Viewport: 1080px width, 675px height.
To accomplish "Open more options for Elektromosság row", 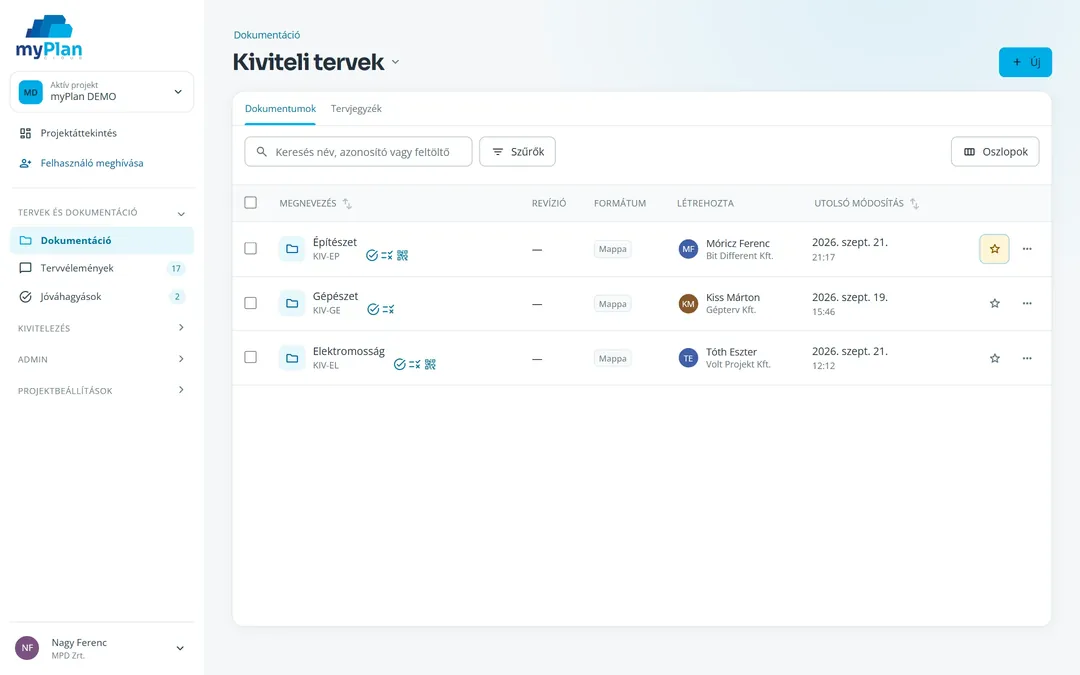I will (1027, 358).
